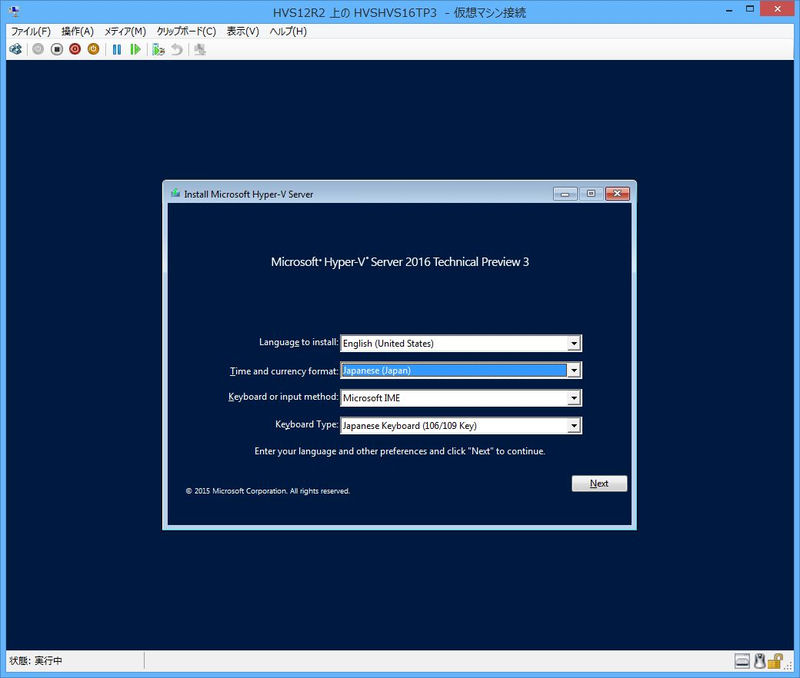Expand Keyboard or input method dropdown arrow
This screenshot has height=678, width=800.
(x=574, y=398)
